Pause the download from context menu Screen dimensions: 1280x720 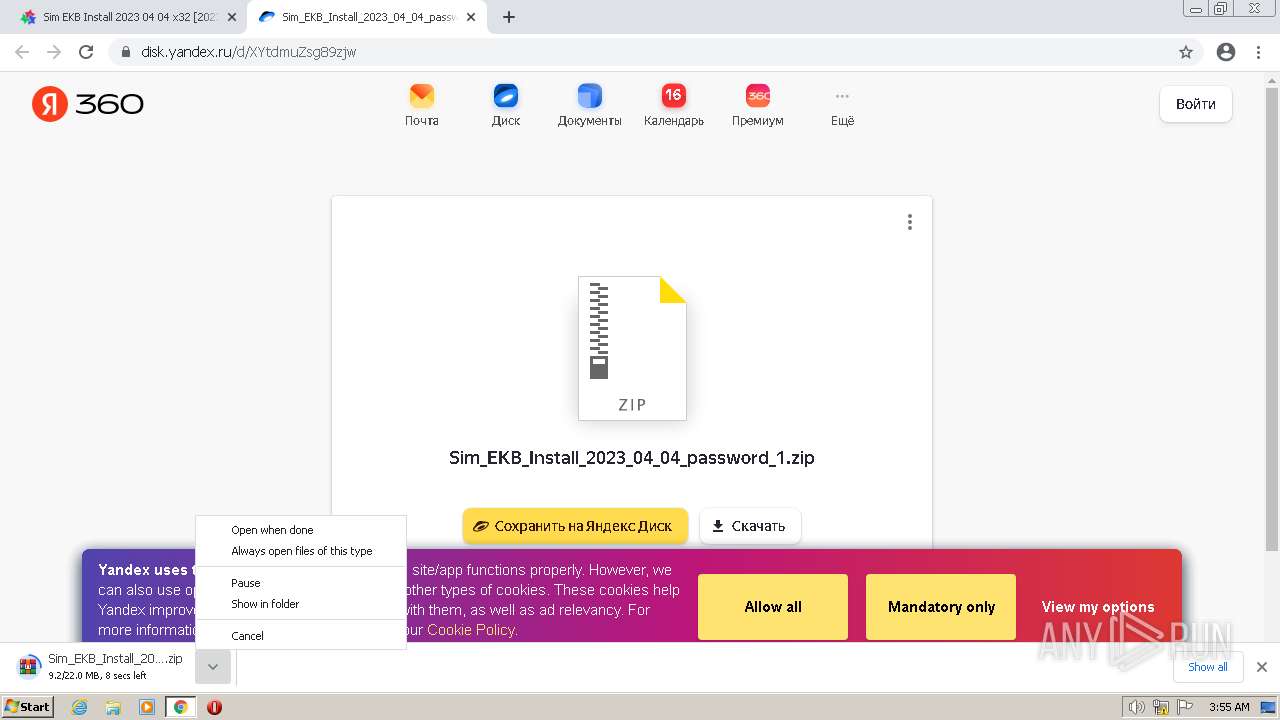point(301,583)
